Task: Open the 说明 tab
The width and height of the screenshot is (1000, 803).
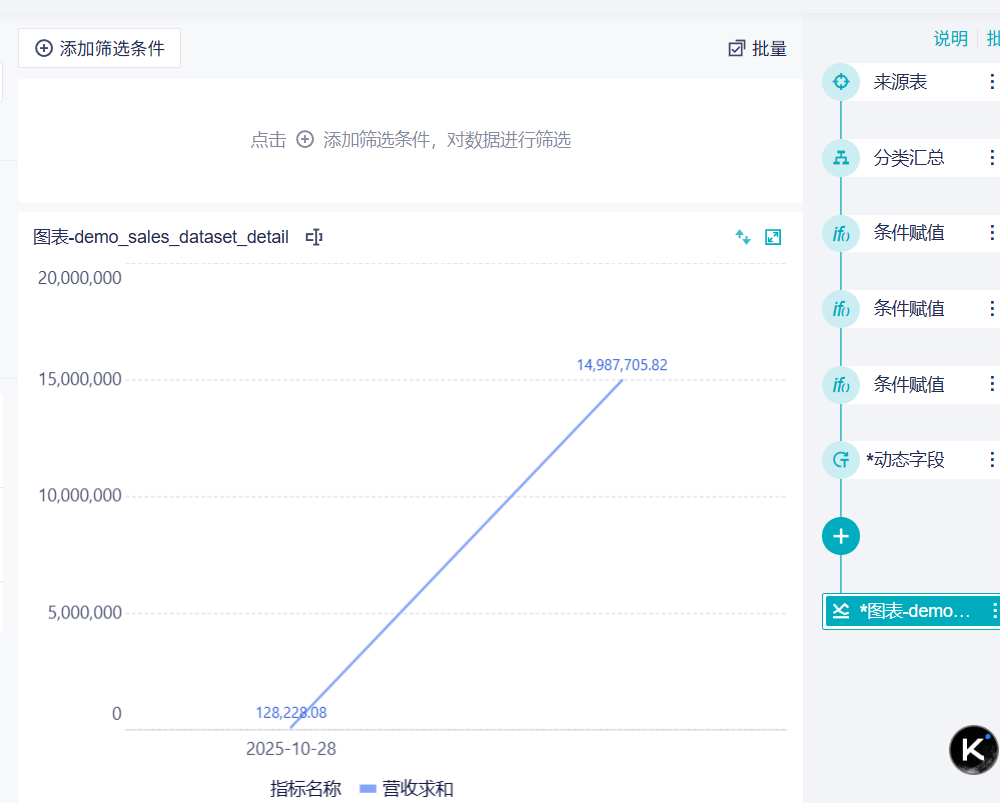Action: 950,38
